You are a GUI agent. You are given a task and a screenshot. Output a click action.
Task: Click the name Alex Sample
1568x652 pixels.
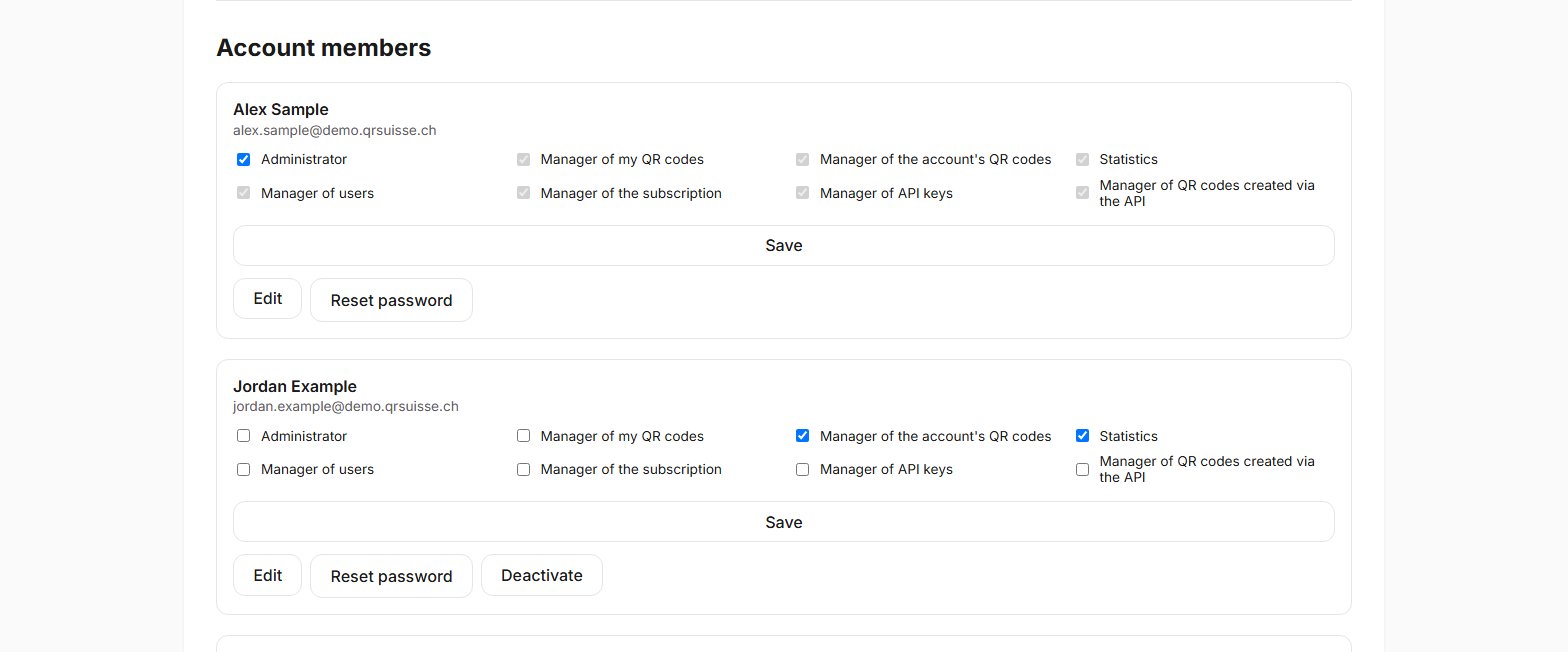[x=281, y=109]
